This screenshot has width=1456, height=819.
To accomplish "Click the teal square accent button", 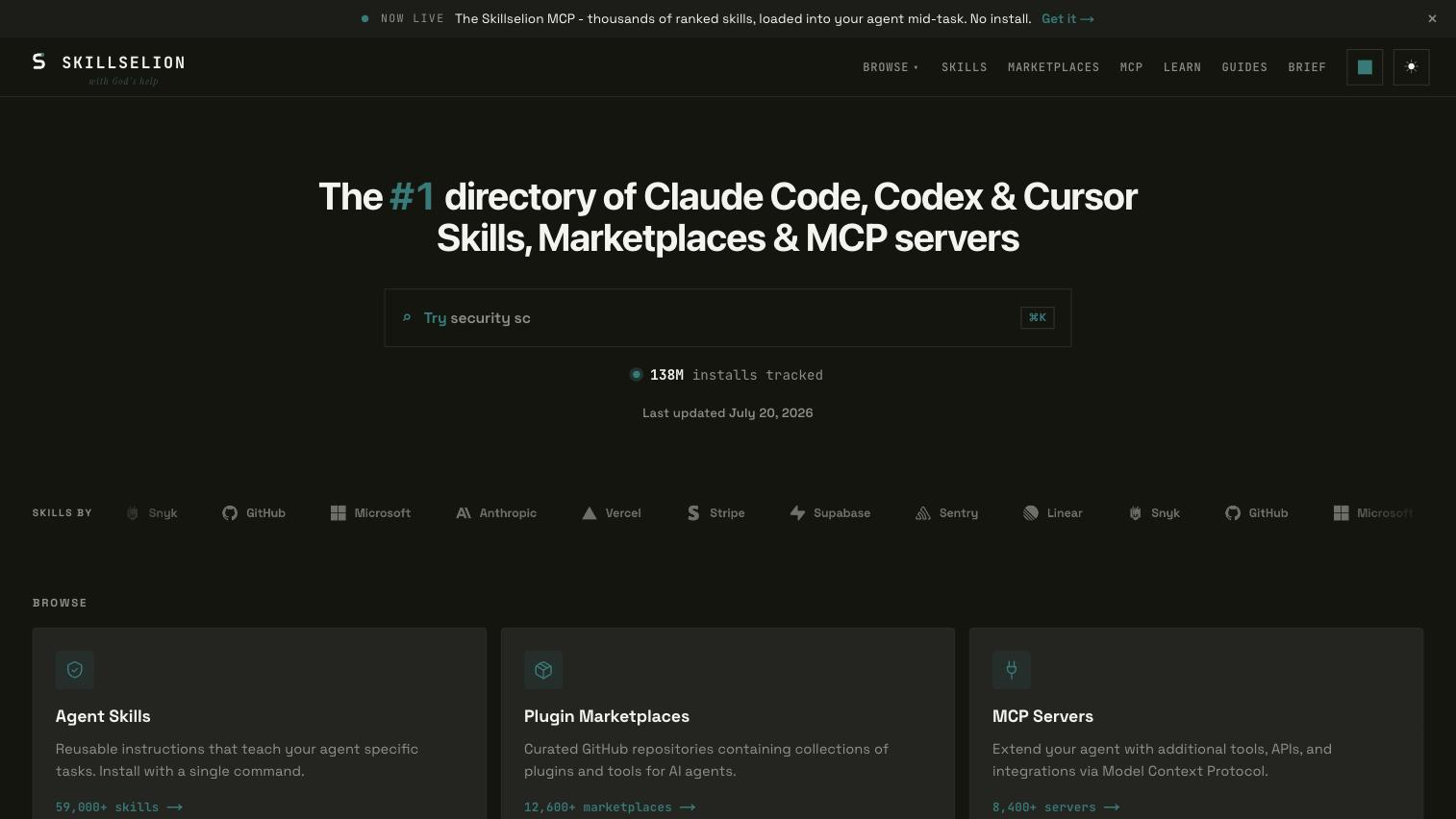I will pos(1365,67).
